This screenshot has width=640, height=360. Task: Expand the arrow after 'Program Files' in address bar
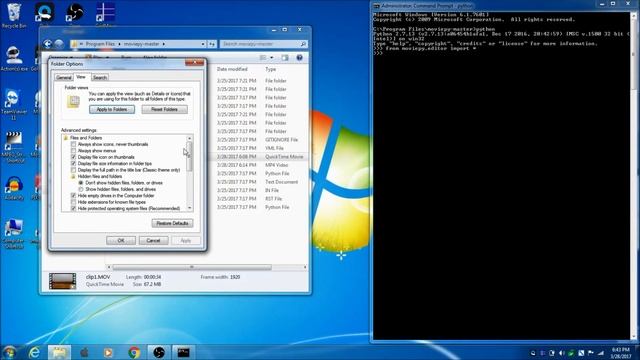(x=120, y=44)
